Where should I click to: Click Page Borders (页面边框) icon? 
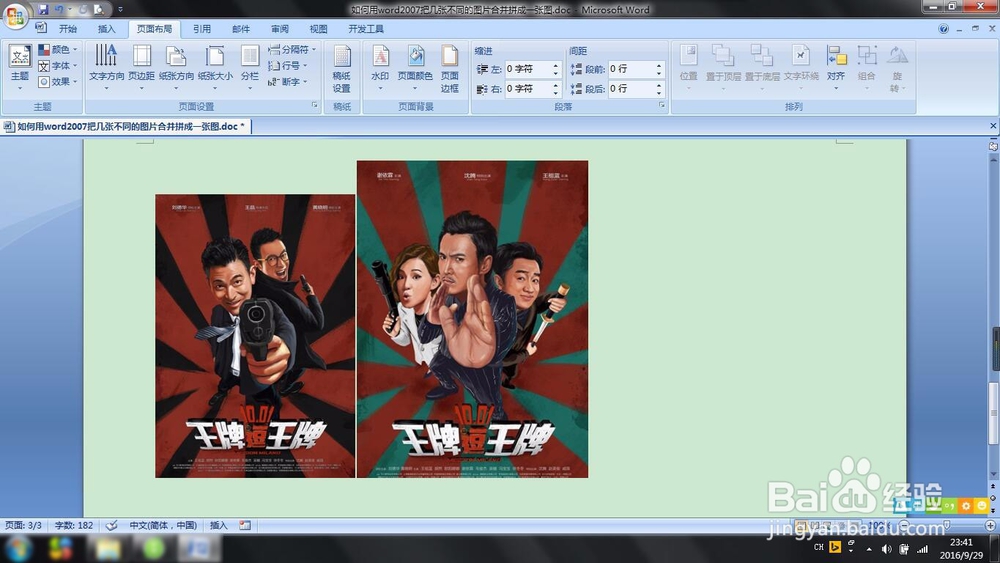pyautogui.click(x=450, y=68)
